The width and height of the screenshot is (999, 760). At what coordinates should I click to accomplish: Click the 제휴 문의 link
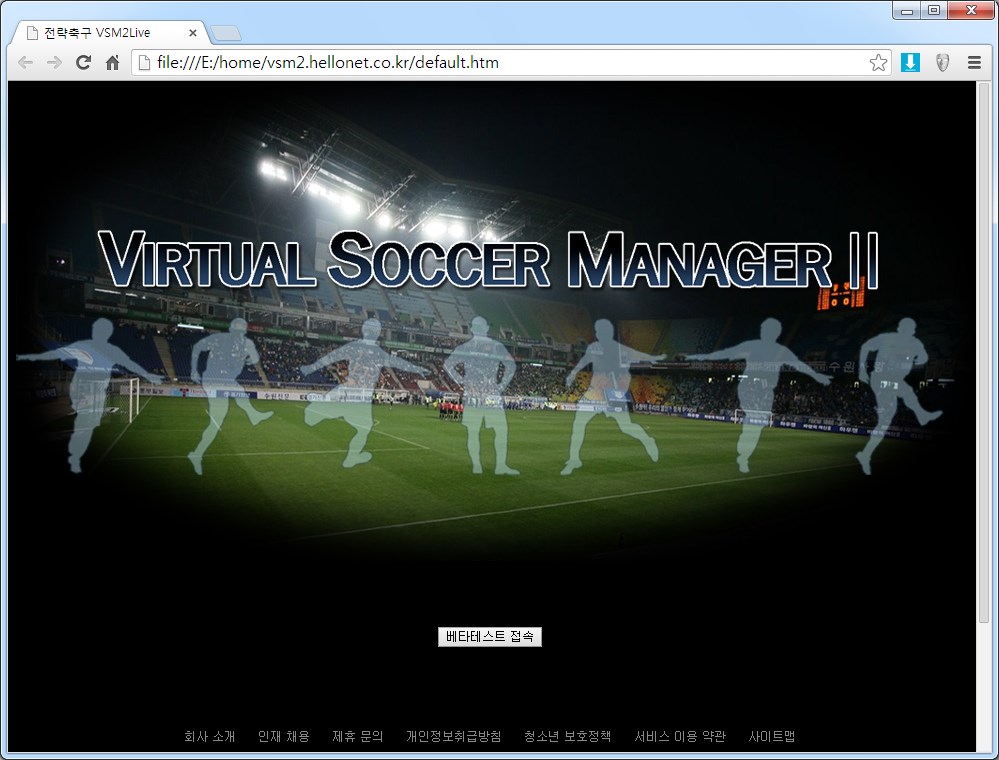tap(357, 737)
